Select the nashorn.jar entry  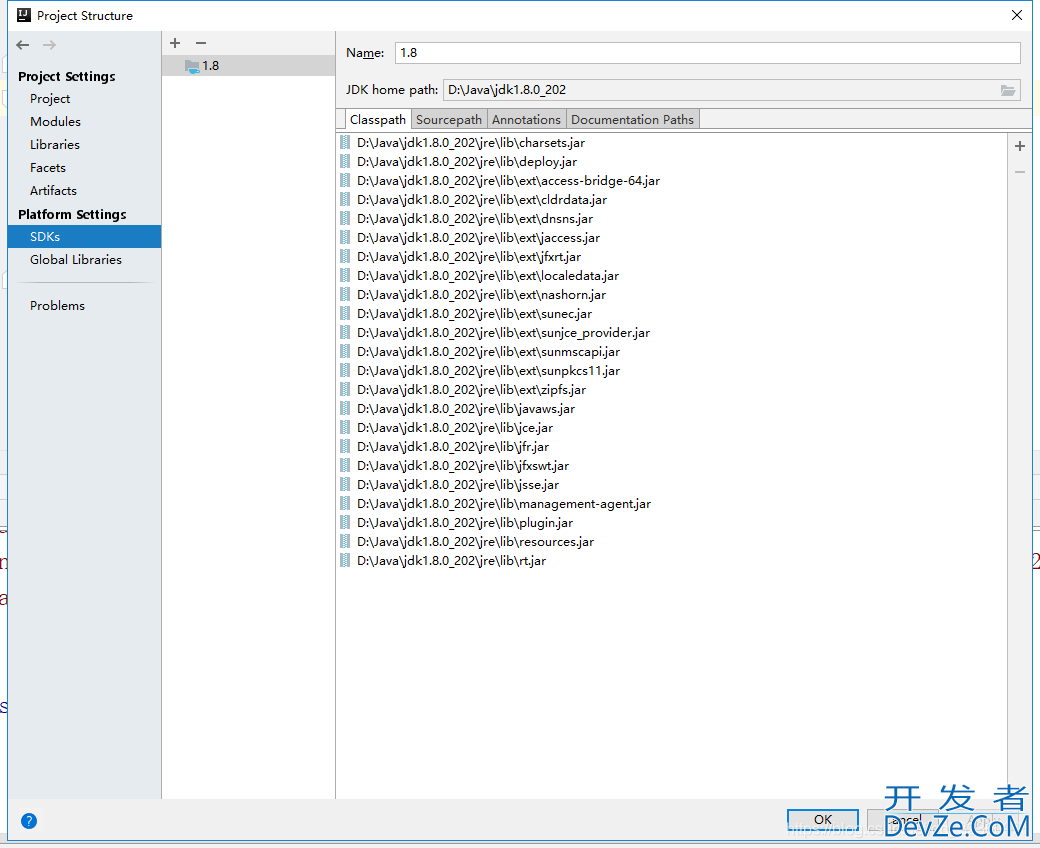coord(482,295)
